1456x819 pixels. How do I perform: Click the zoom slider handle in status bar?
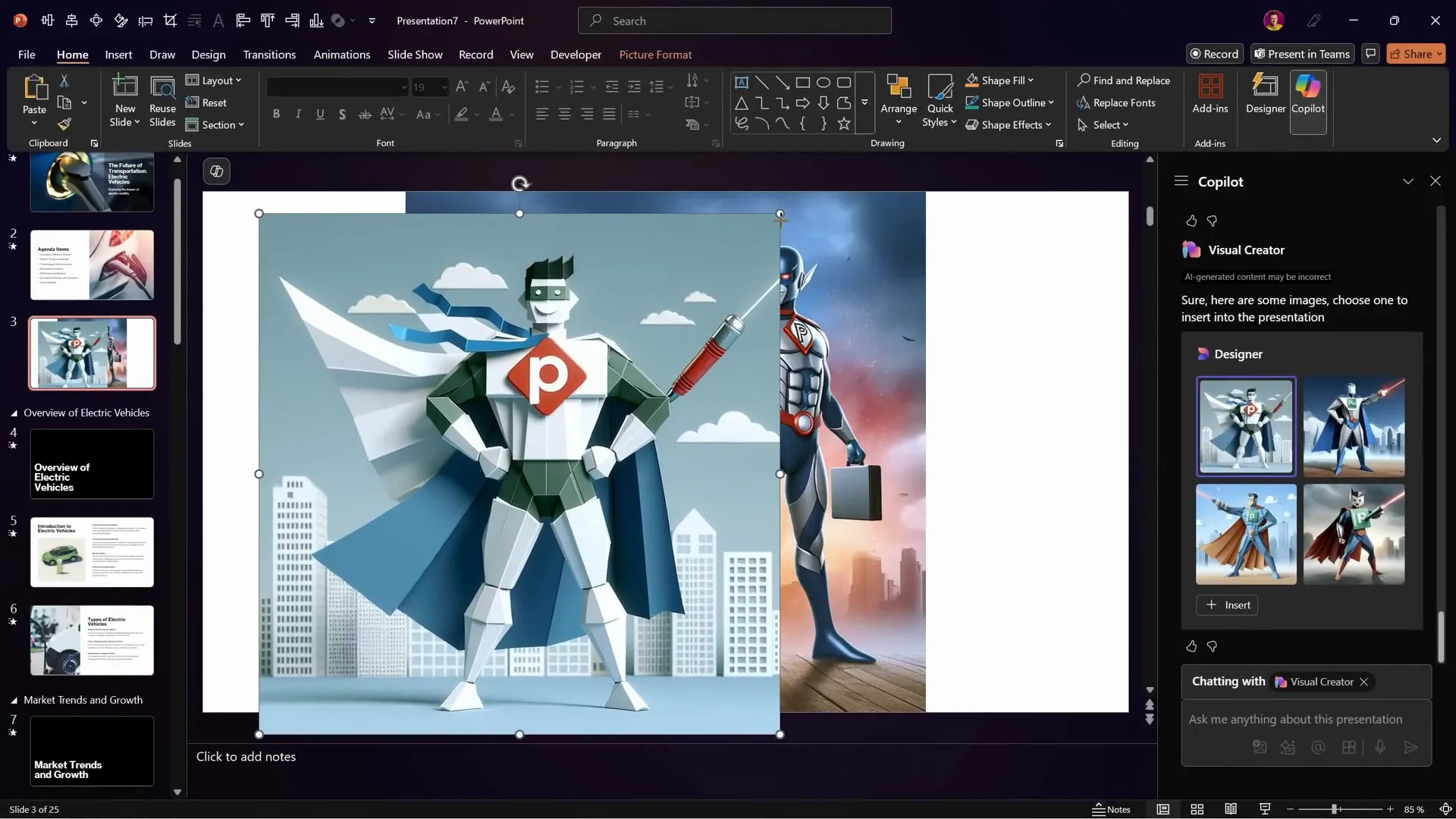click(1334, 809)
